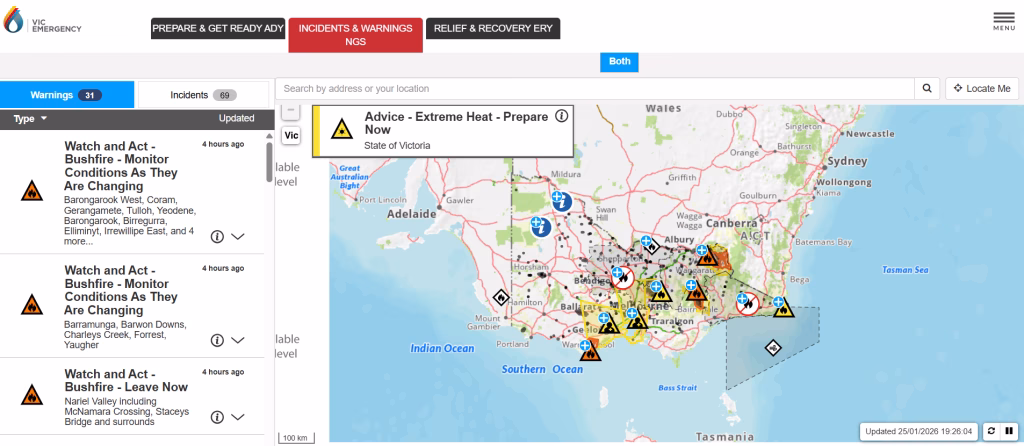Click info icon on Extreme Heat banner
The image size is (1024, 446).
click(x=562, y=116)
